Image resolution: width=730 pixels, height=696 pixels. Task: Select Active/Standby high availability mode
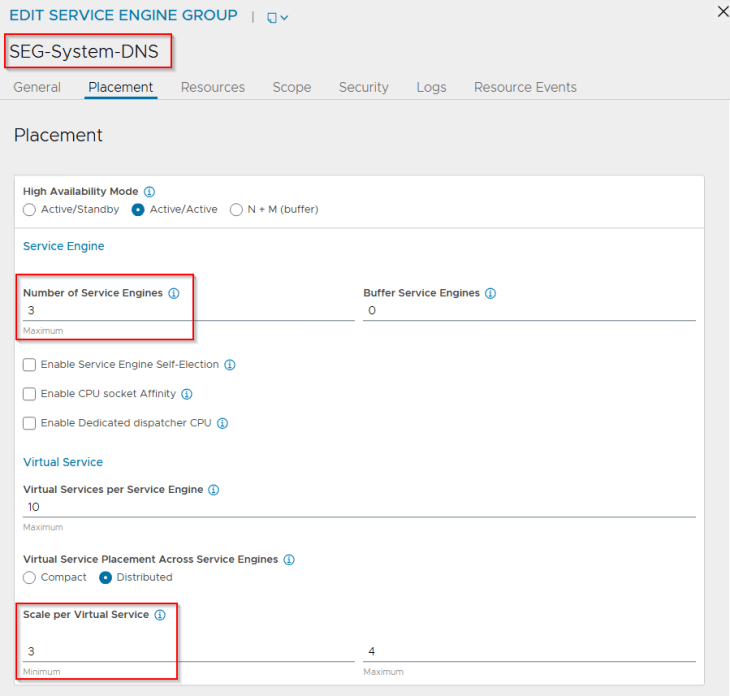(x=29, y=210)
